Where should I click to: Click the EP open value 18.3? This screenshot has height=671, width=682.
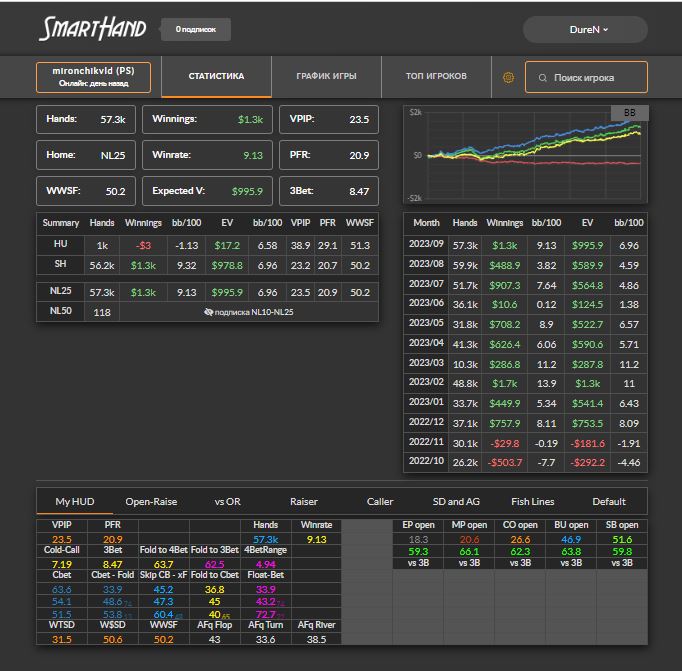click(418, 540)
